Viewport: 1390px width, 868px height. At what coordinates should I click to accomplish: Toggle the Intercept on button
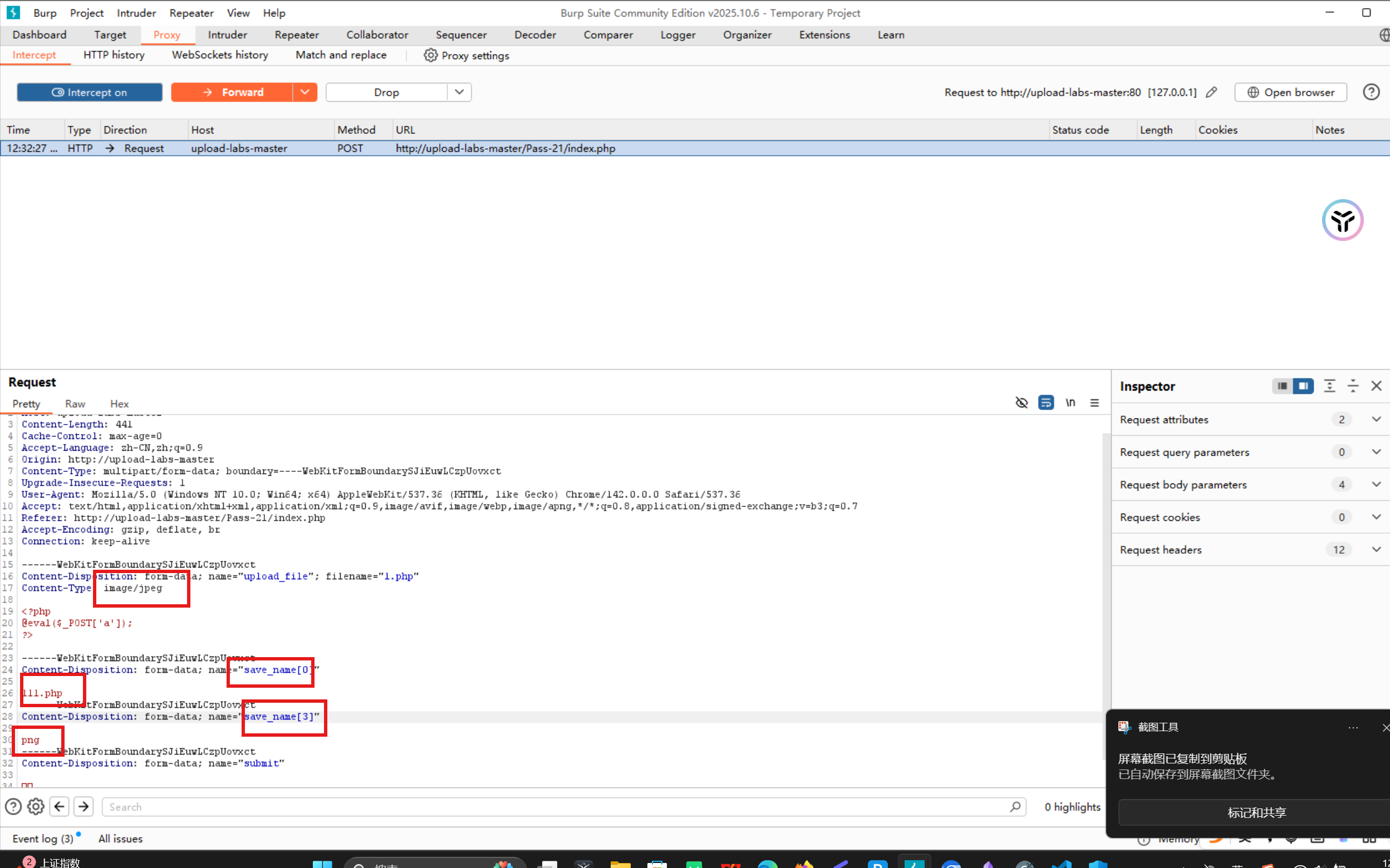click(90, 92)
